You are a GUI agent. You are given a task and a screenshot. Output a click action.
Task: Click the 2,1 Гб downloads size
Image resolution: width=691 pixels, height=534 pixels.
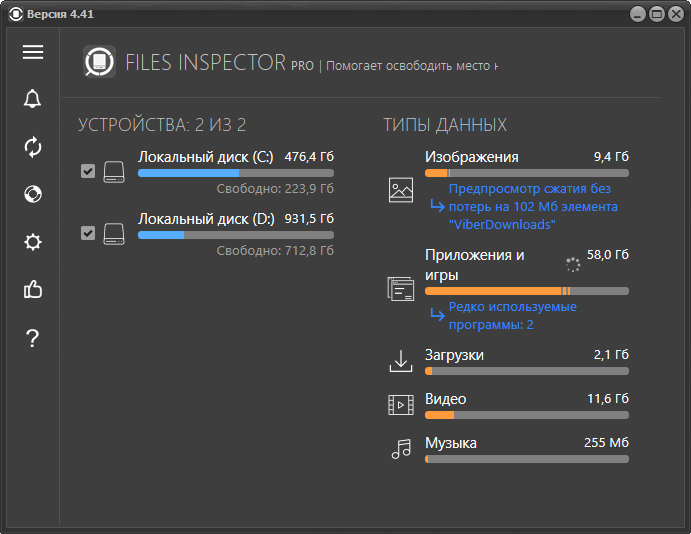click(x=611, y=355)
